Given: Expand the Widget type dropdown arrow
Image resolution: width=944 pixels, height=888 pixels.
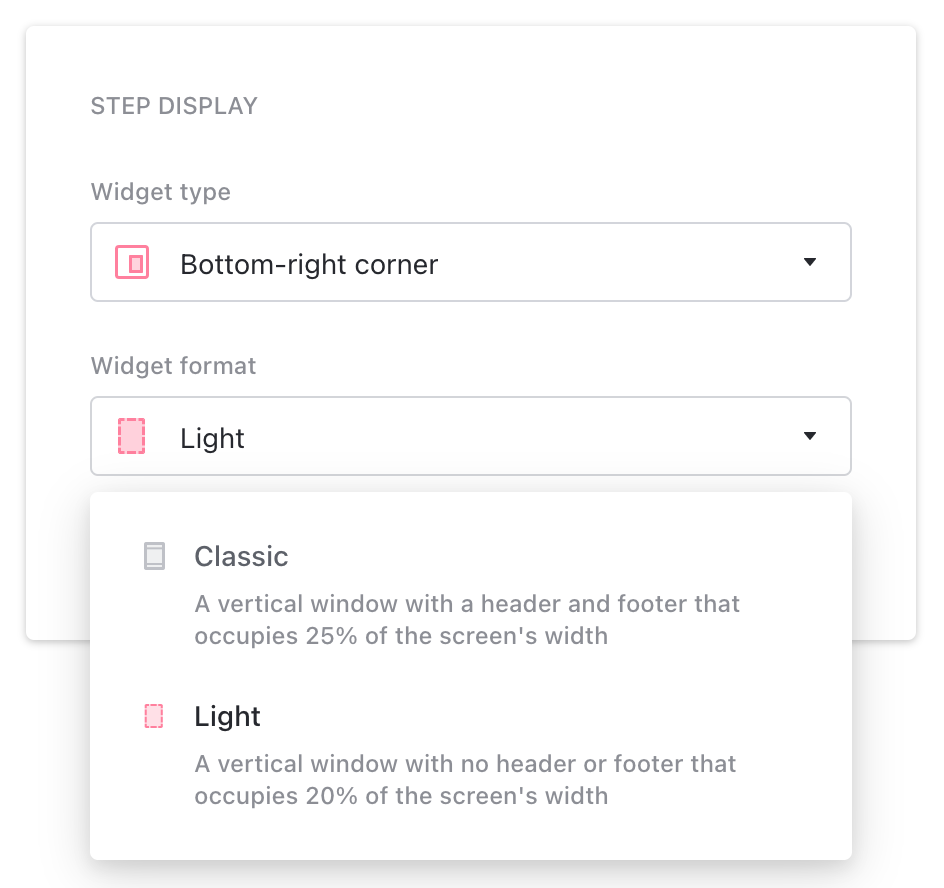Looking at the screenshot, I should (x=810, y=262).
